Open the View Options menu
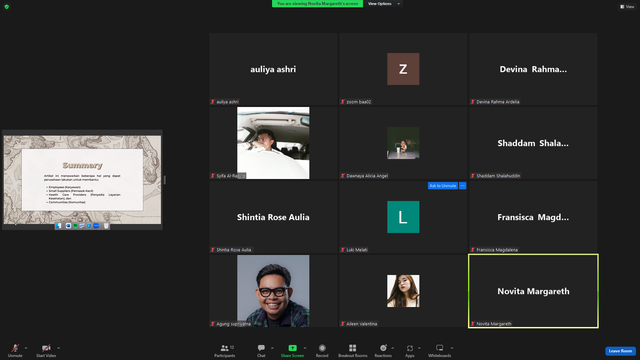The height and width of the screenshot is (360, 640). (383, 4)
